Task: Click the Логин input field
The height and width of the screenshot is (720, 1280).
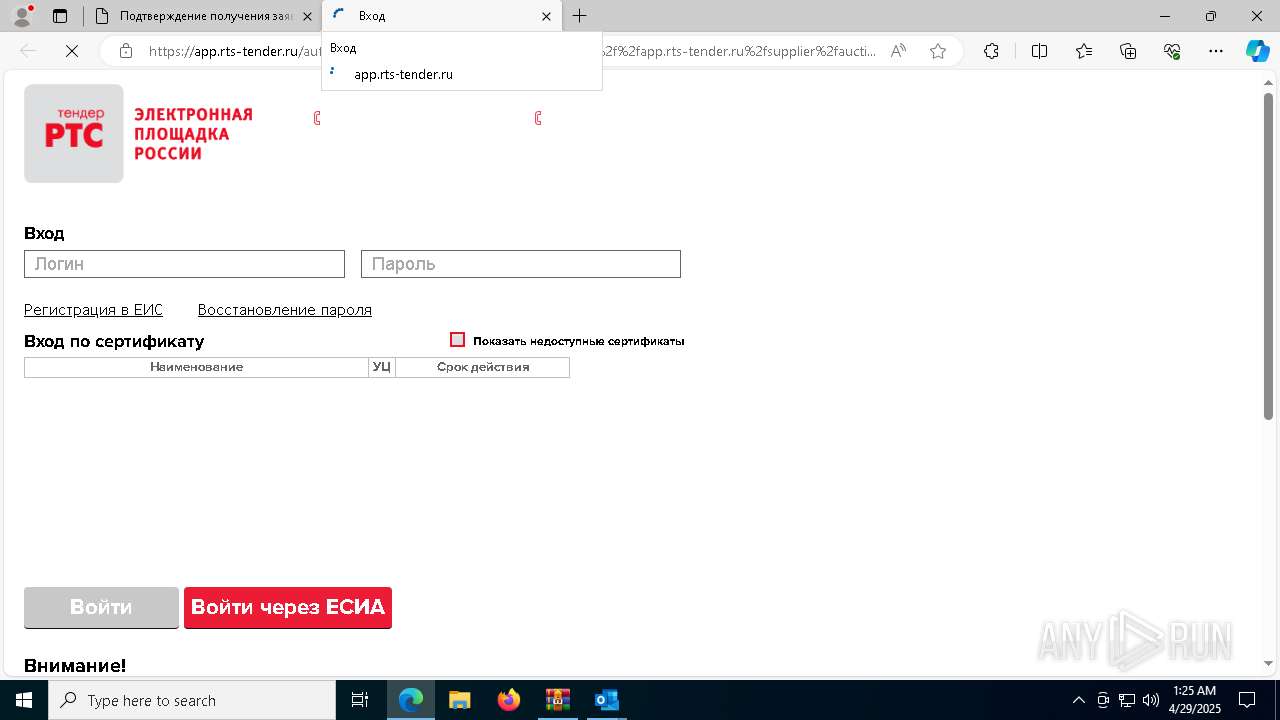Action: coord(184,264)
